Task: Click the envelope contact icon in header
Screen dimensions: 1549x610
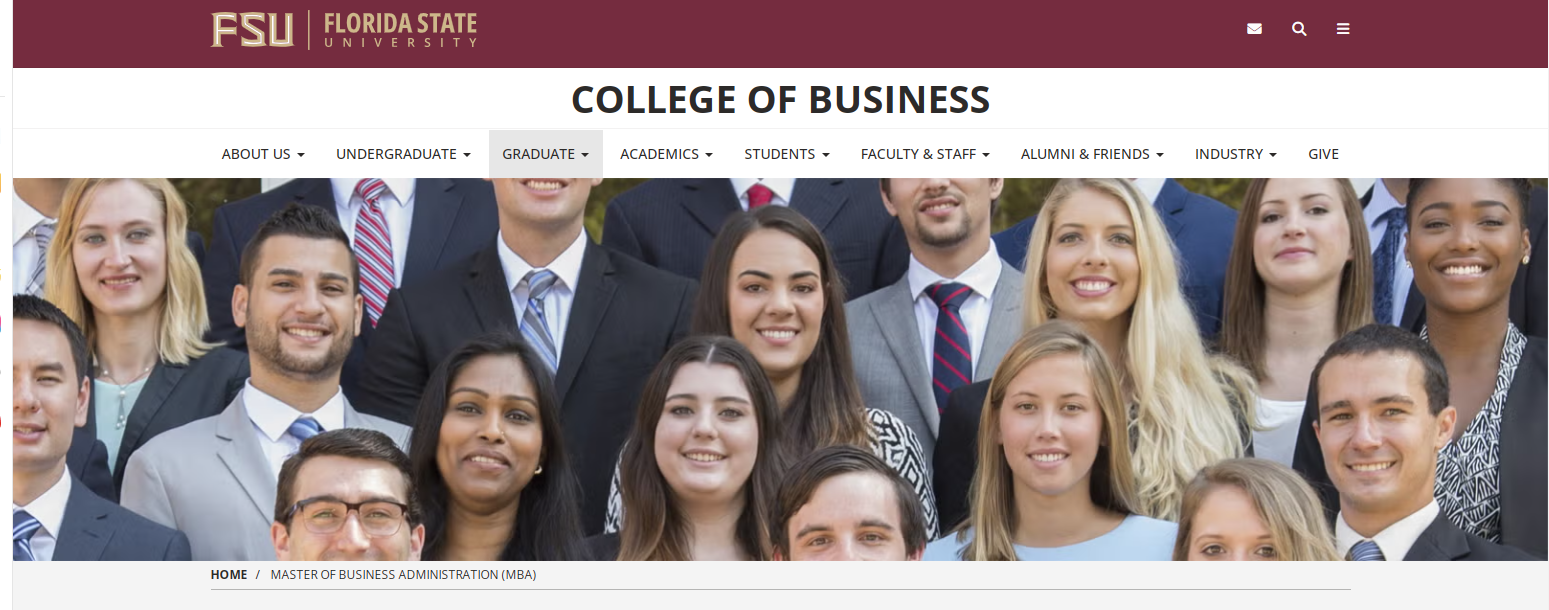Action: click(x=1254, y=29)
